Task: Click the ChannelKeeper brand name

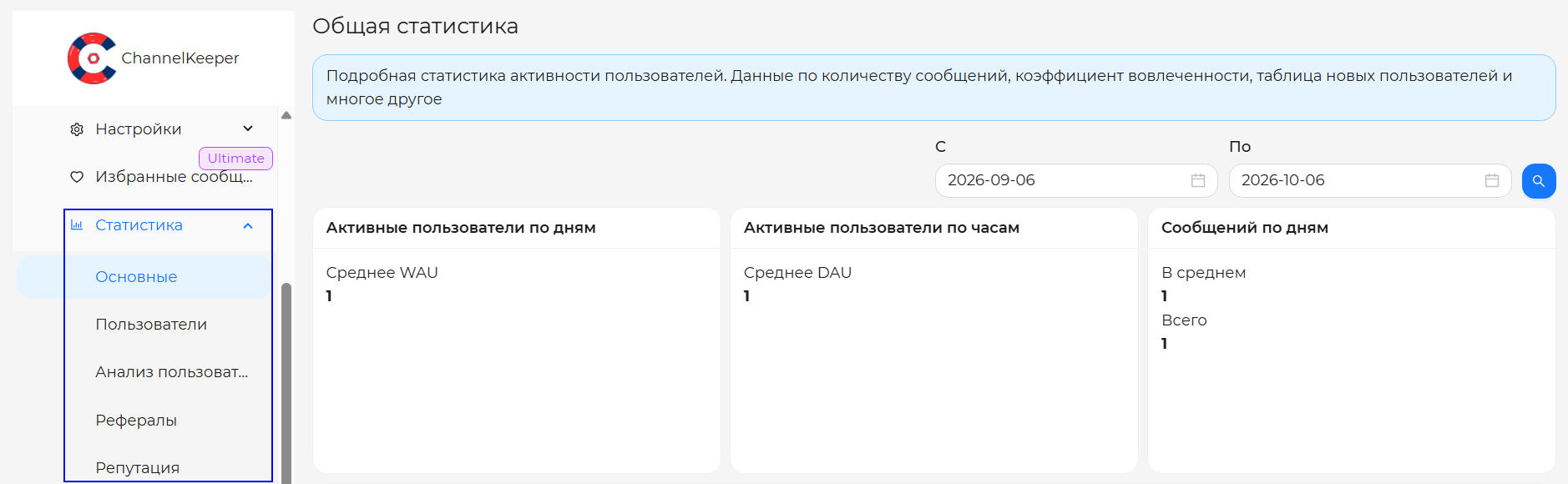Action: point(180,58)
